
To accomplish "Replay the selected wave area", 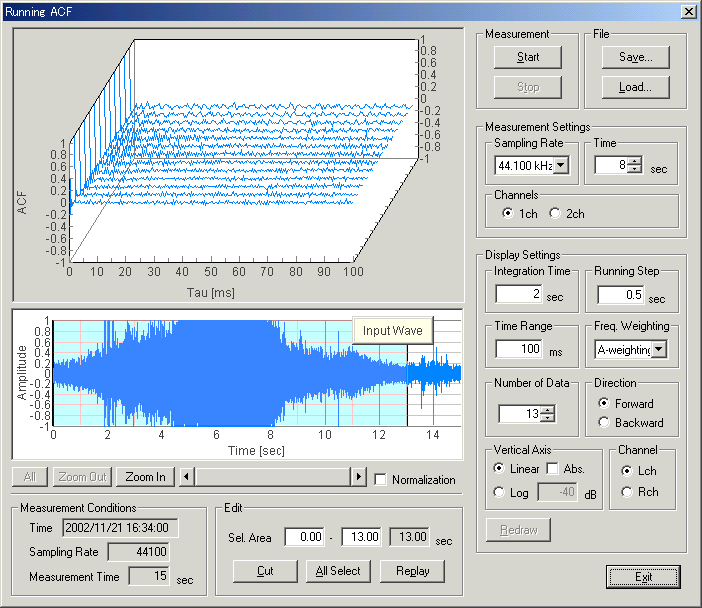I will pyautogui.click(x=412, y=571).
